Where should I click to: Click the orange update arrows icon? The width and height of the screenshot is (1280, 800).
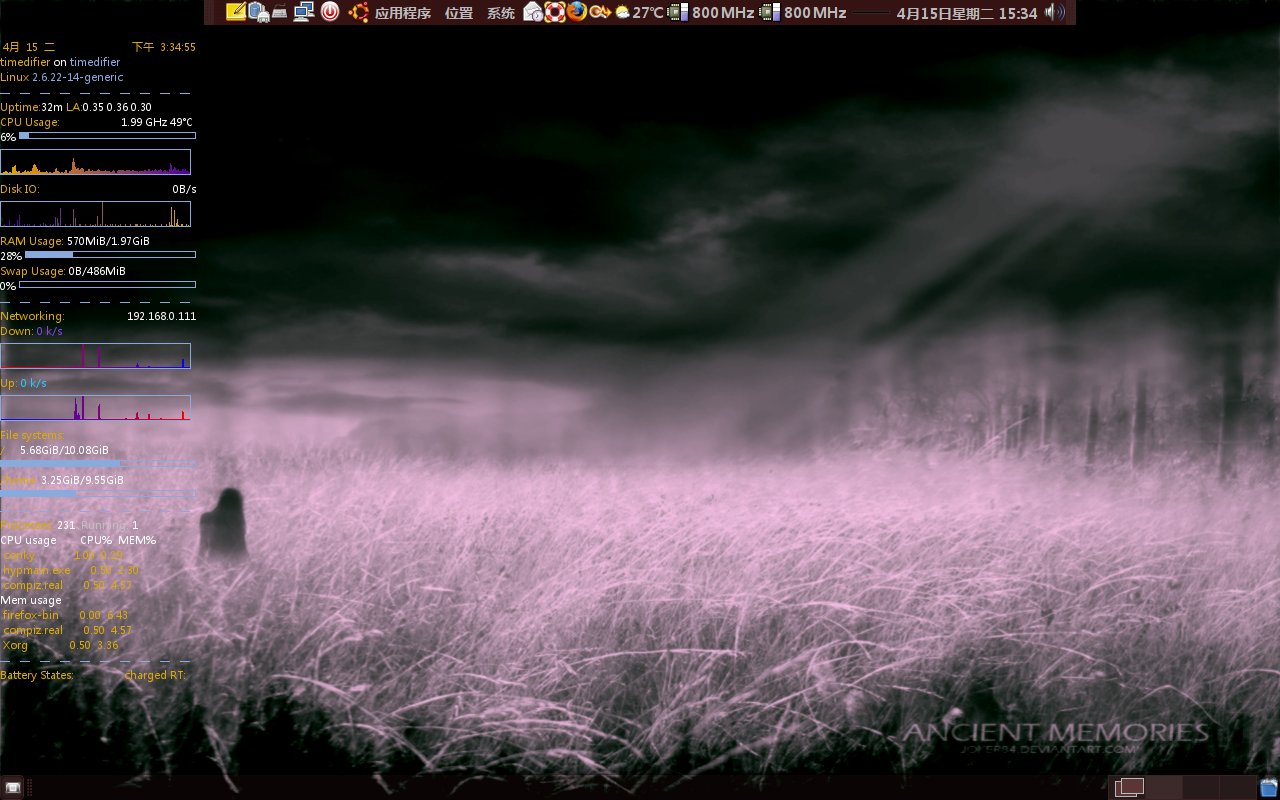pyautogui.click(x=600, y=12)
